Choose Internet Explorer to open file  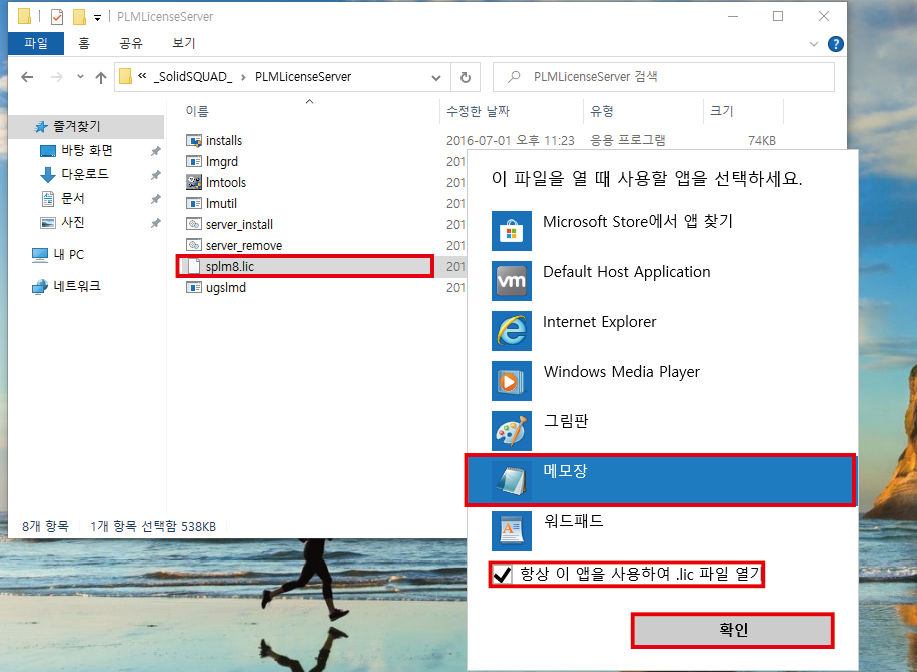point(661,330)
